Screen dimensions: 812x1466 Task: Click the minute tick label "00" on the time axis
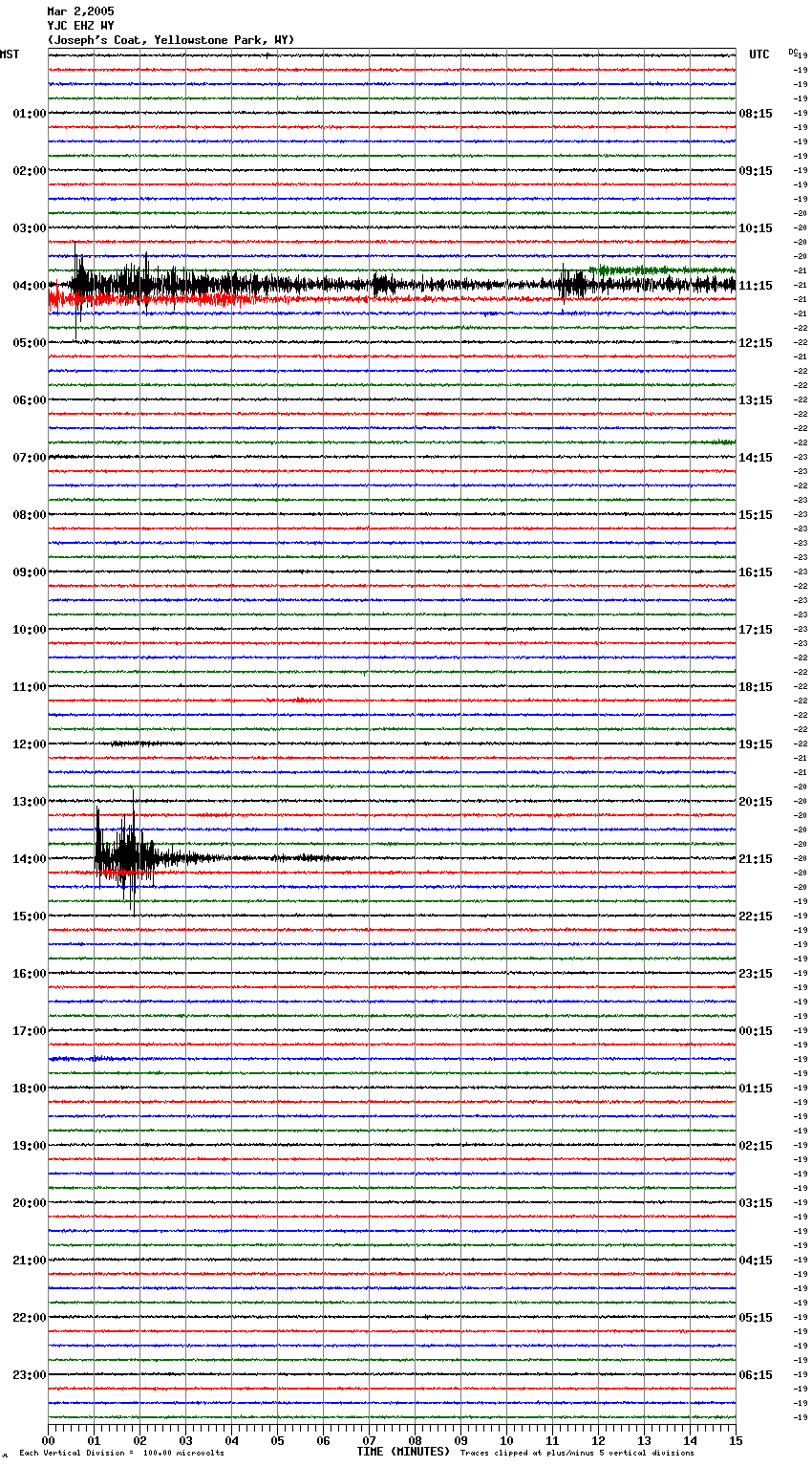(48, 1439)
